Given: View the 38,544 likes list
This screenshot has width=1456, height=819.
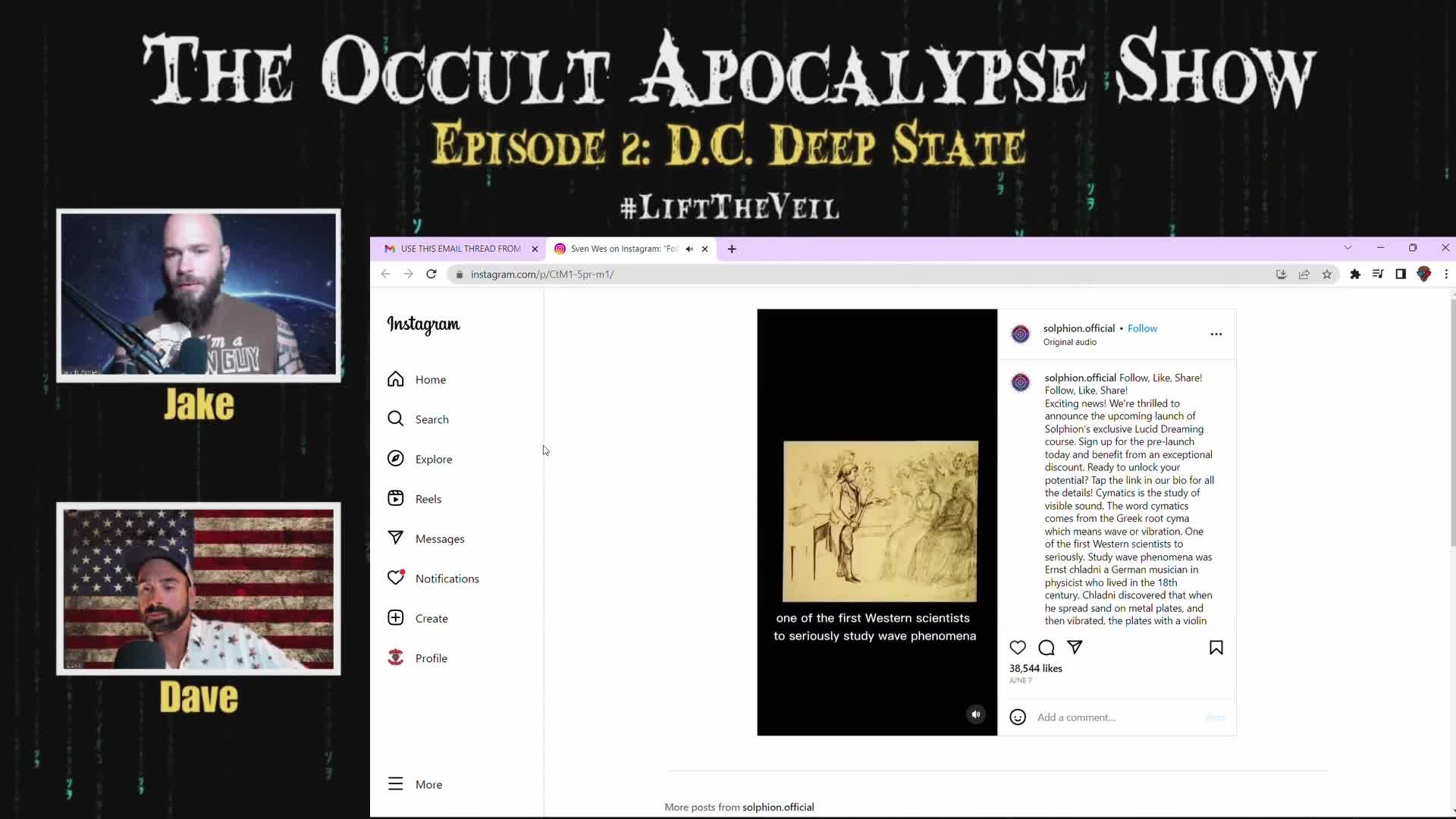Looking at the screenshot, I should tap(1035, 668).
